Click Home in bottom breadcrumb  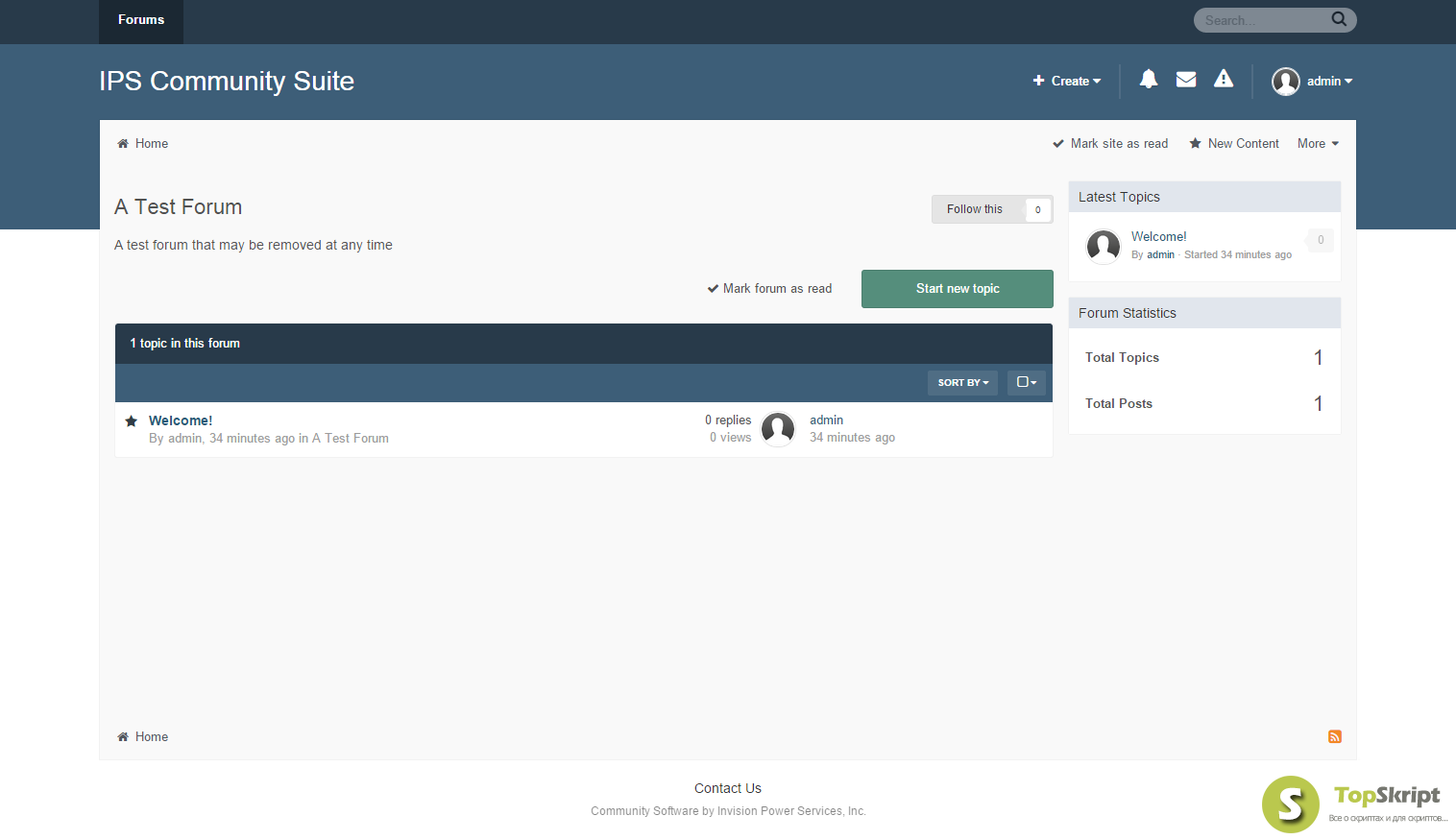coord(152,737)
